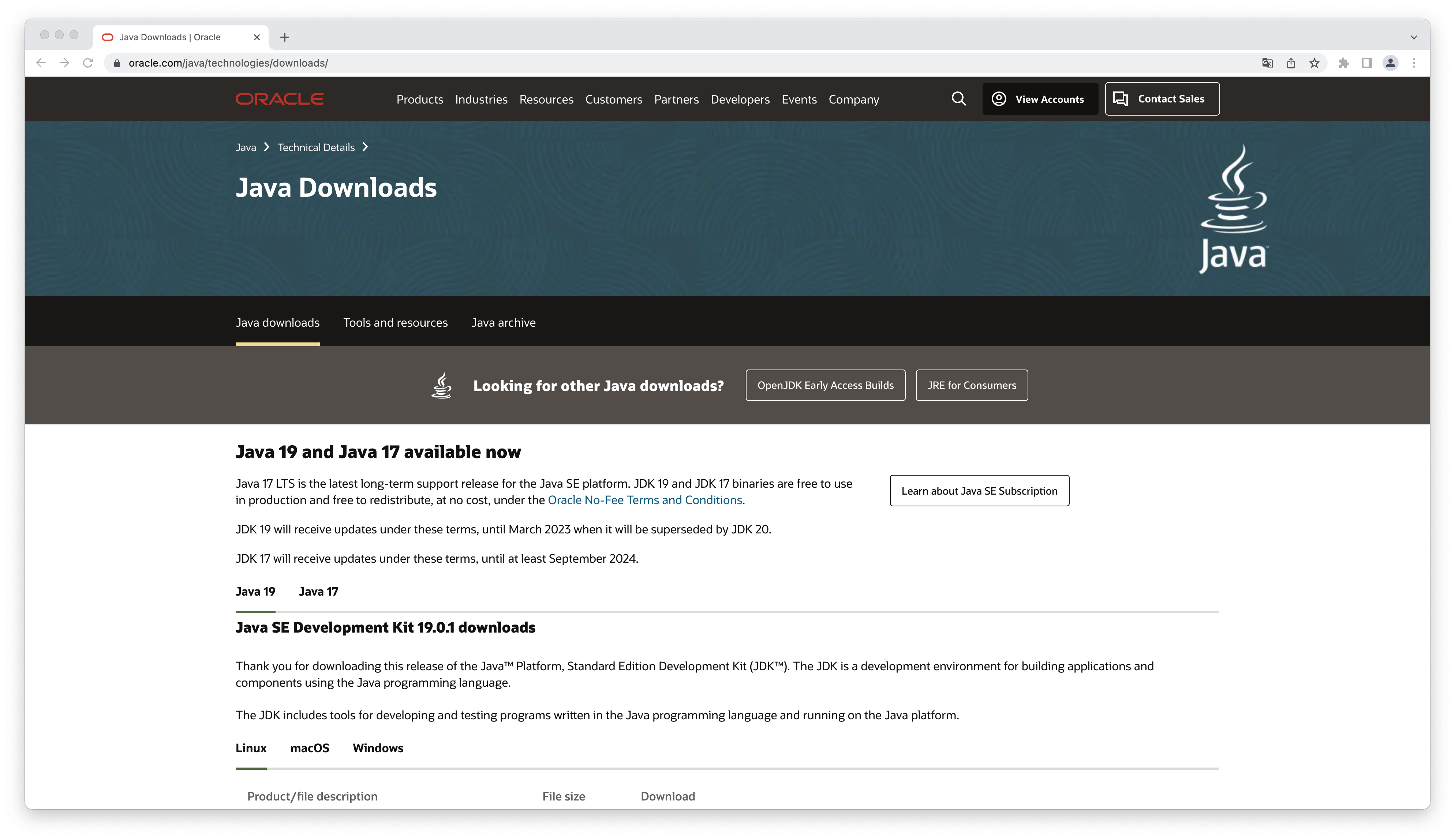Select the Java 19 tab
Viewport: 1455px width, 840px height.
tap(255, 591)
